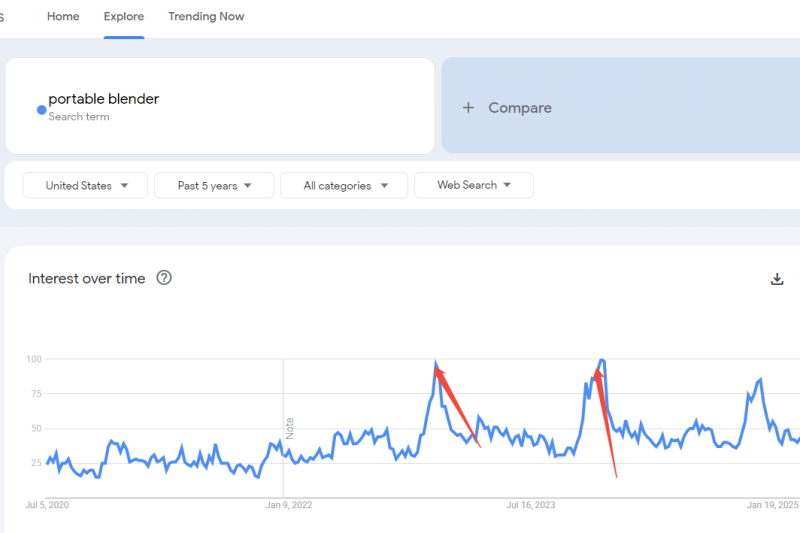This screenshot has width=800, height=533.
Task: Click the Interest over time heading
Action: (x=87, y=278)
